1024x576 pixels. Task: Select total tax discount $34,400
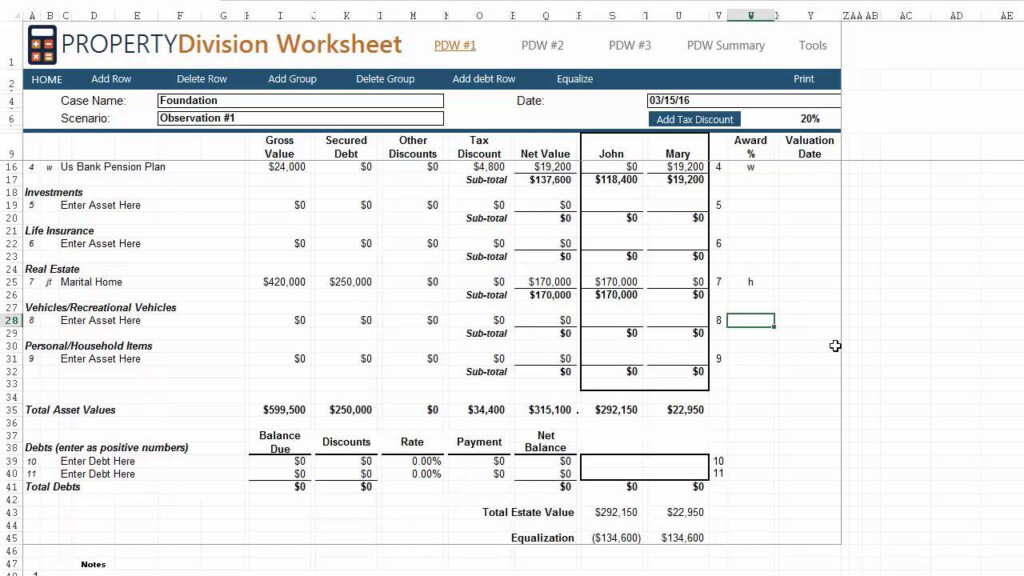(x=486, y=410)
